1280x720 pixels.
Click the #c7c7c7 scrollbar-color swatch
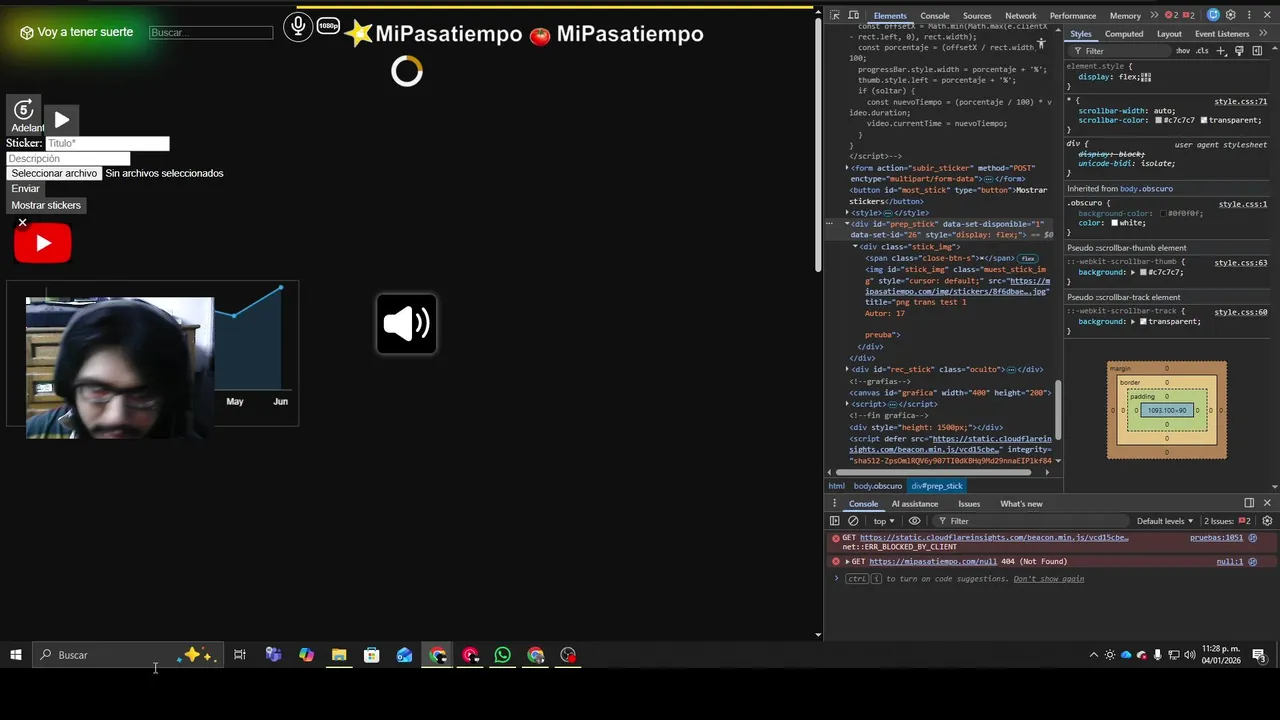click(x=1159, y=120)
